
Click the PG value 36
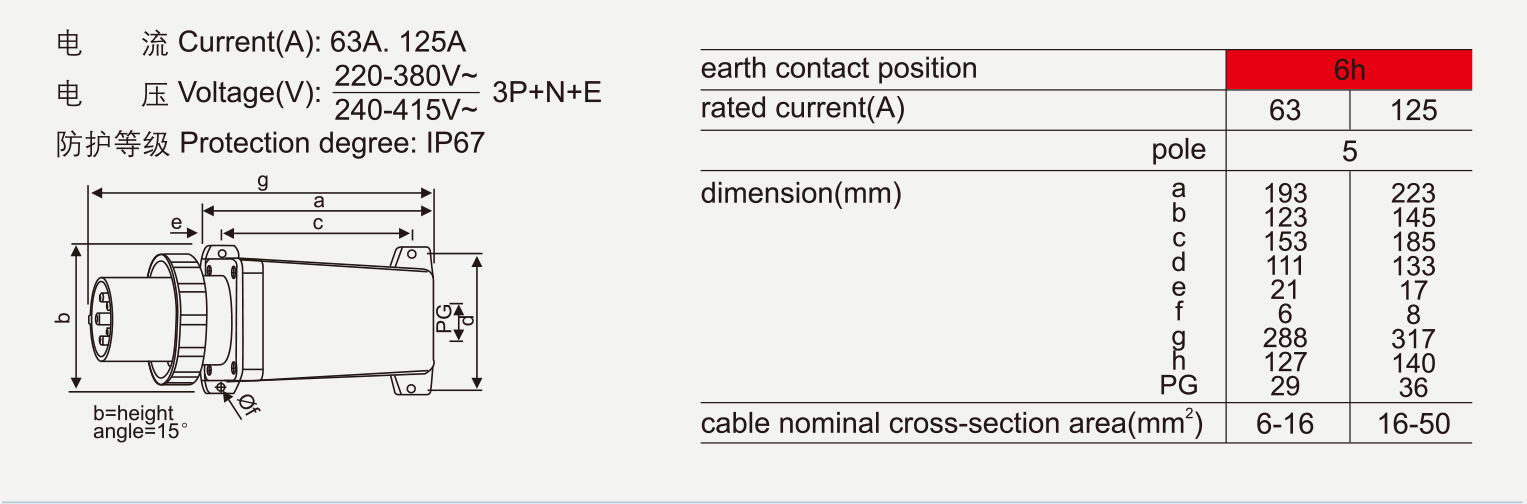1413,387
